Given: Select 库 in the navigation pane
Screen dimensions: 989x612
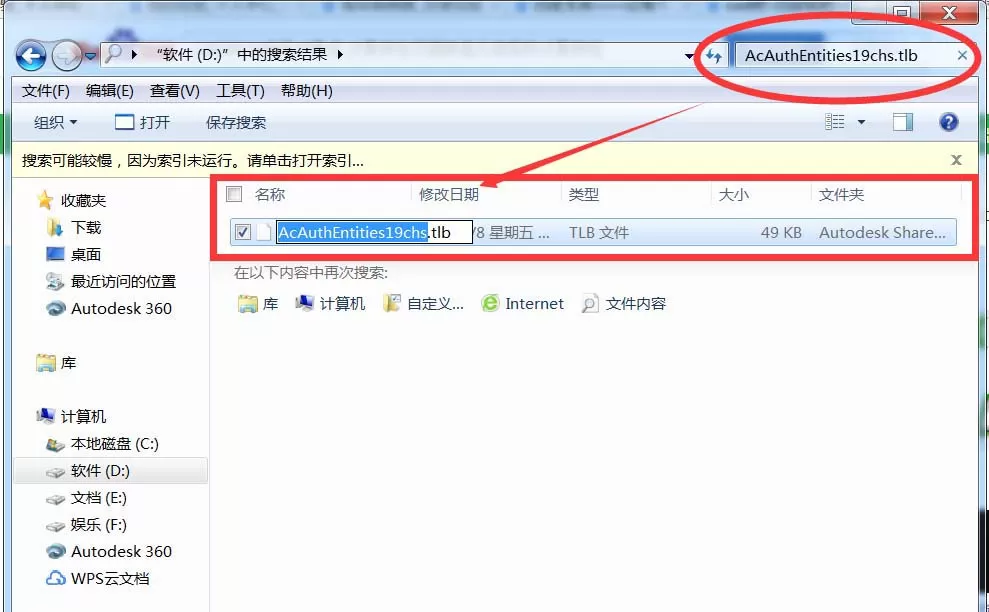Looking at the screenshot, I should 68,363.
